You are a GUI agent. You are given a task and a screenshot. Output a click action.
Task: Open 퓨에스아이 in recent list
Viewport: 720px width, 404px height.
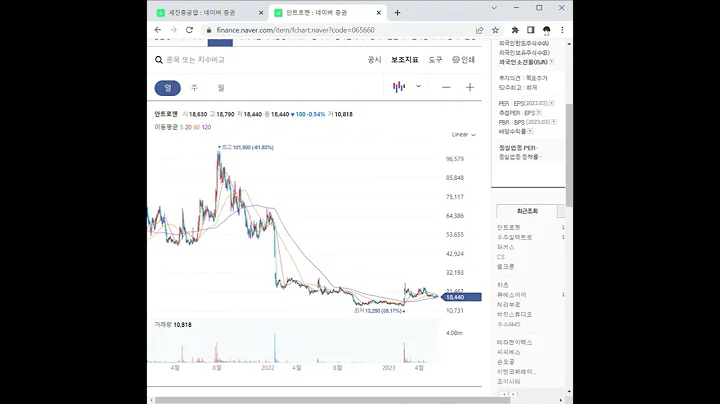[x=512, y=295]
